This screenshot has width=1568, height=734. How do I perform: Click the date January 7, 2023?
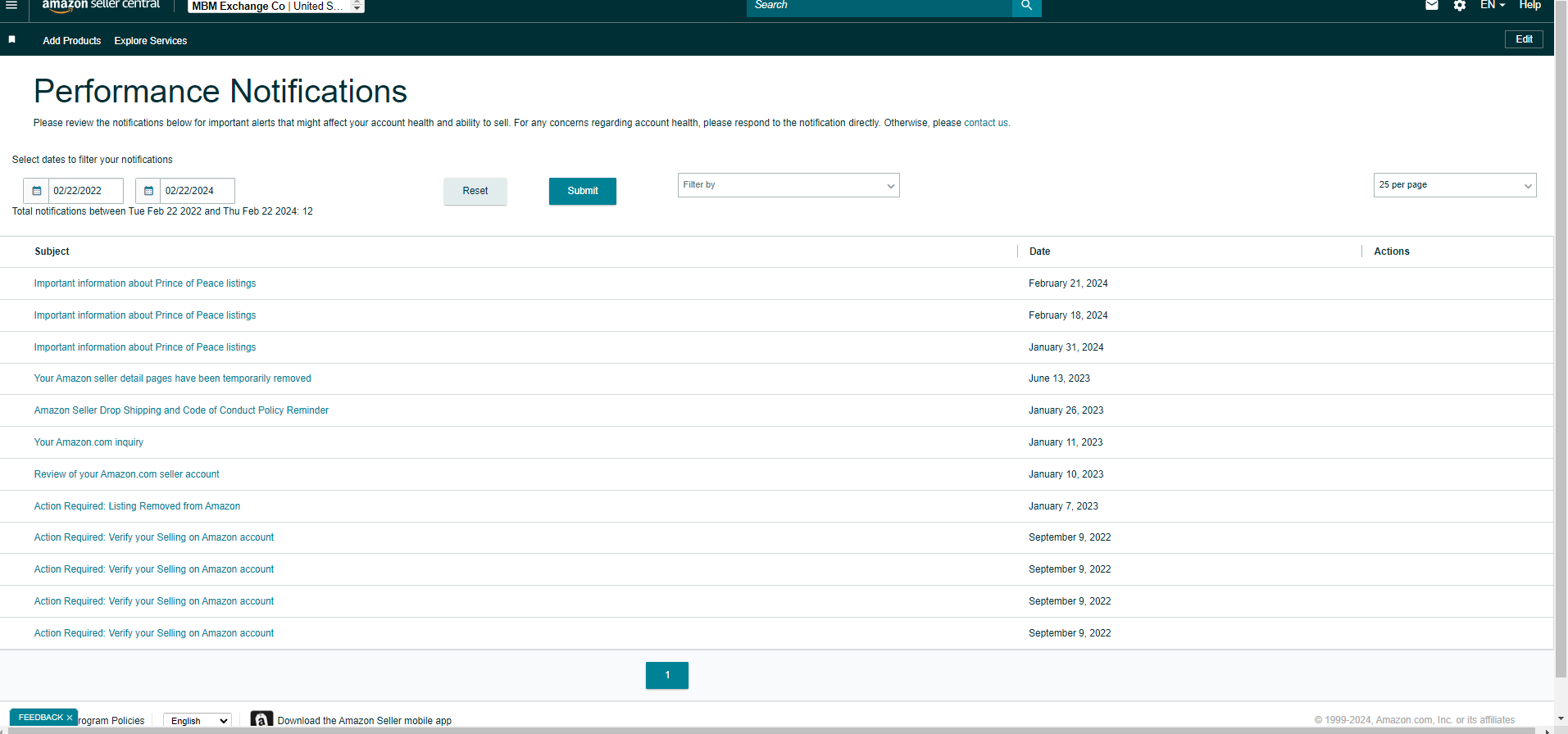[x=1063, y=506]
